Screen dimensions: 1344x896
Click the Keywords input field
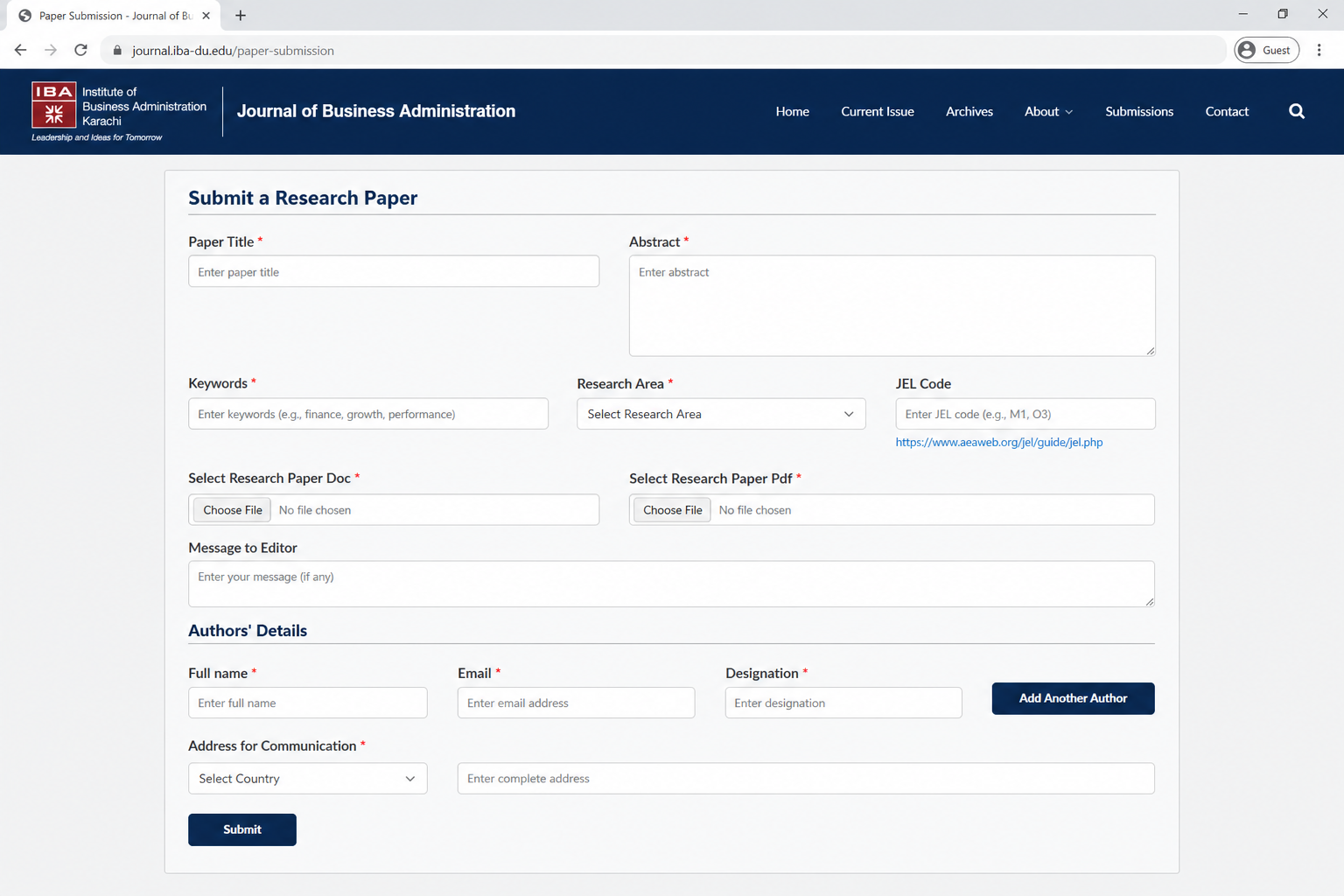click(x=368, y=414)
